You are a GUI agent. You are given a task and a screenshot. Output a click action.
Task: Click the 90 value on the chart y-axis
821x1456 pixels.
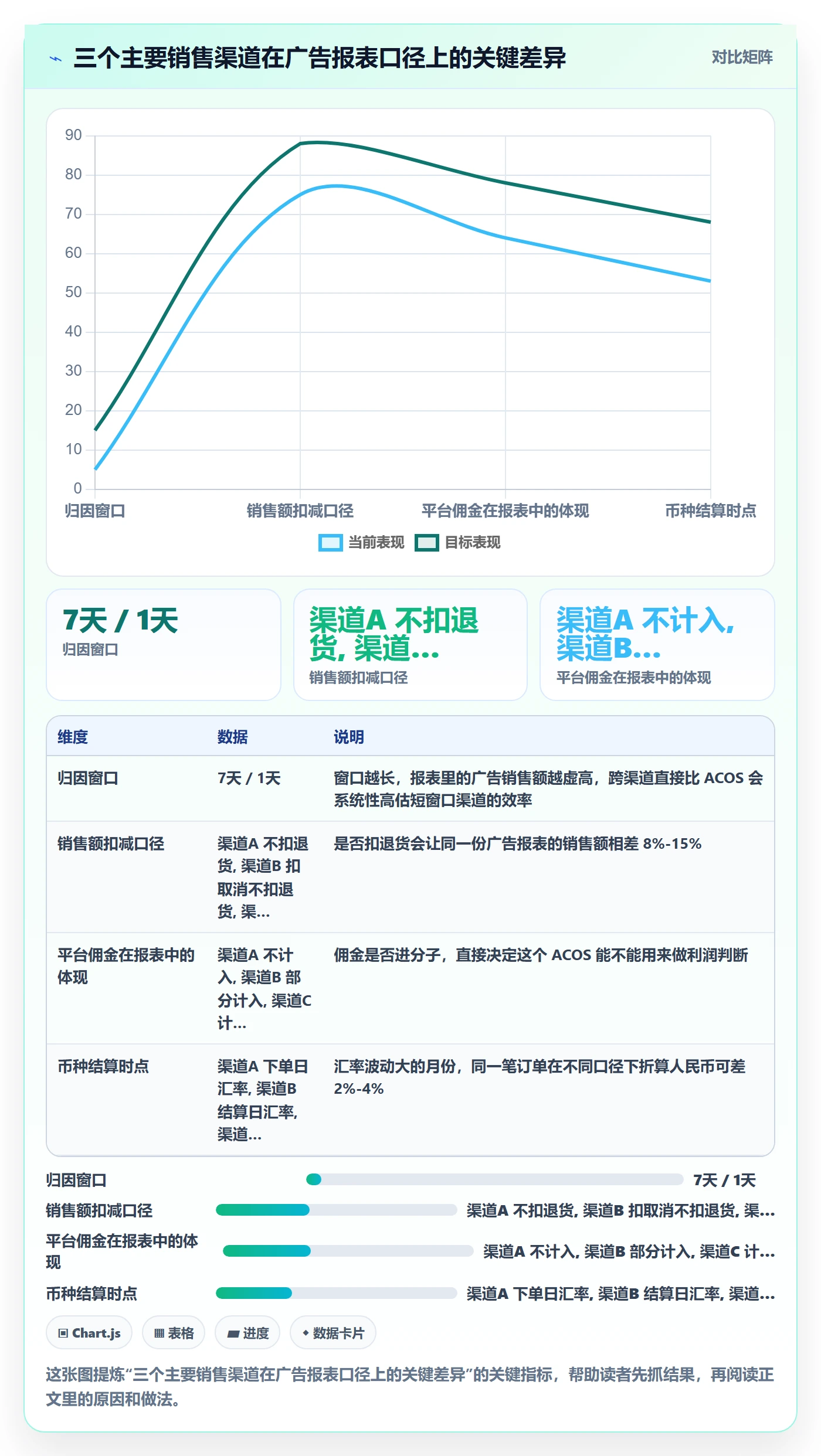73,135
